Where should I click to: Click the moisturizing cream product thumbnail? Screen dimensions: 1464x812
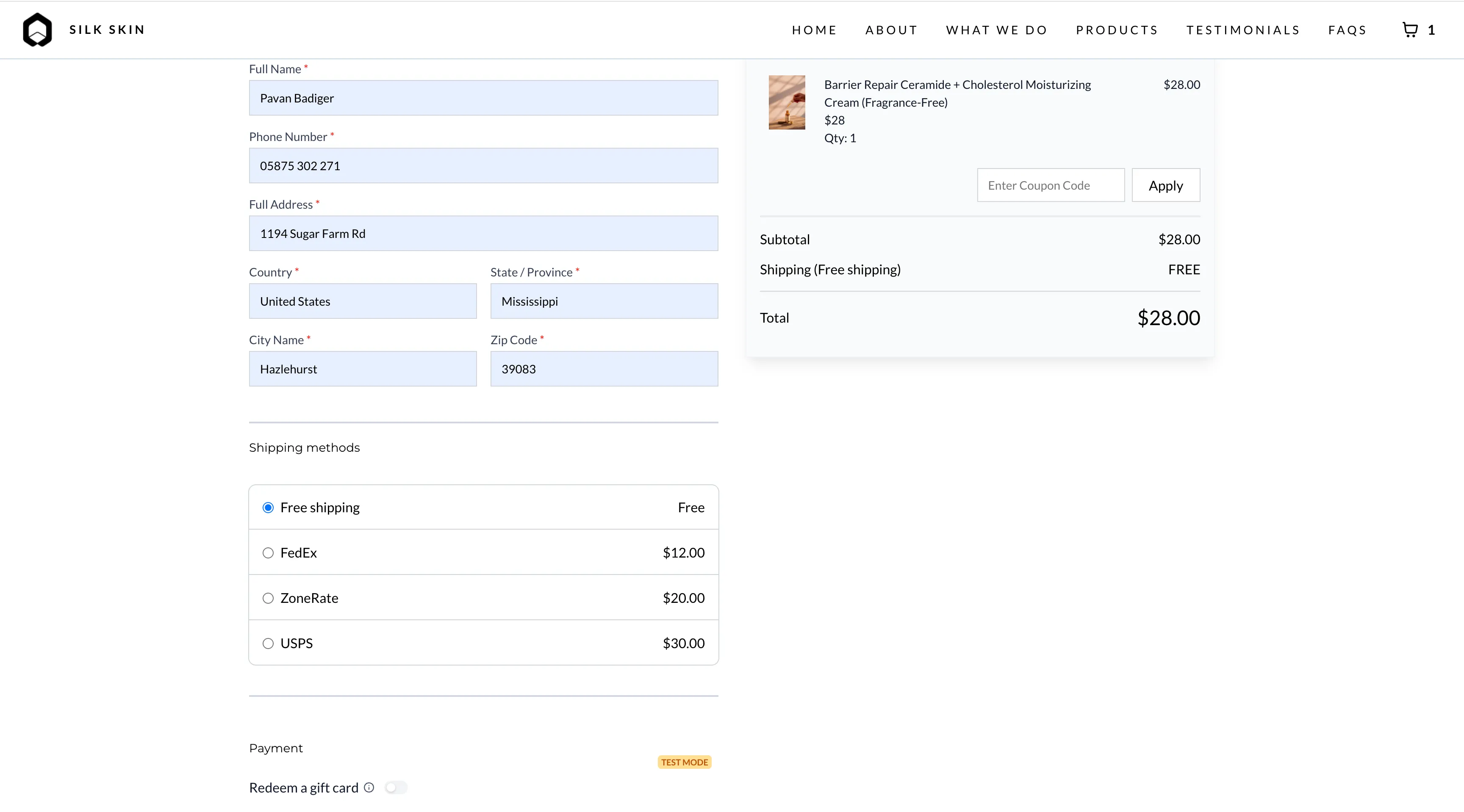(x=787, y=102)
